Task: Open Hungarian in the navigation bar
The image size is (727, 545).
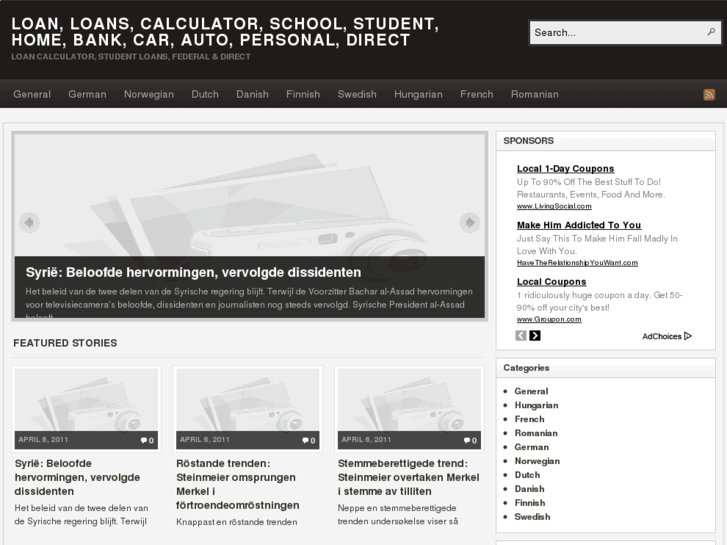Action: pos(418,94)
